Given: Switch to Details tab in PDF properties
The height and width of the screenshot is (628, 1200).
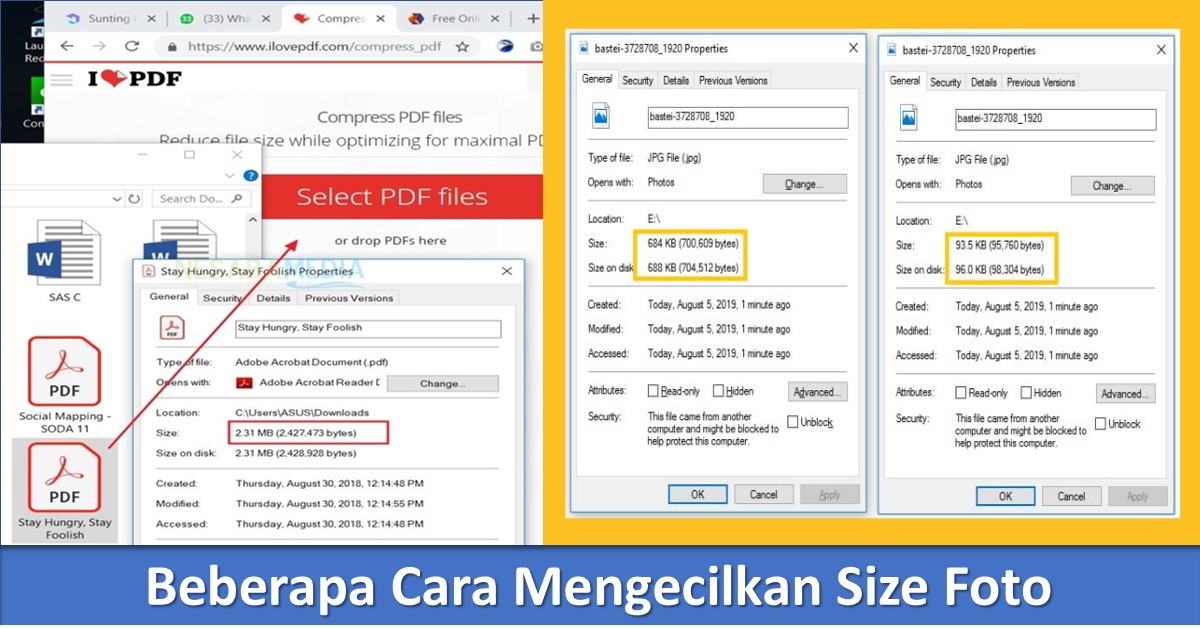Looking at the screenshot, I should (x=273, y=298).
